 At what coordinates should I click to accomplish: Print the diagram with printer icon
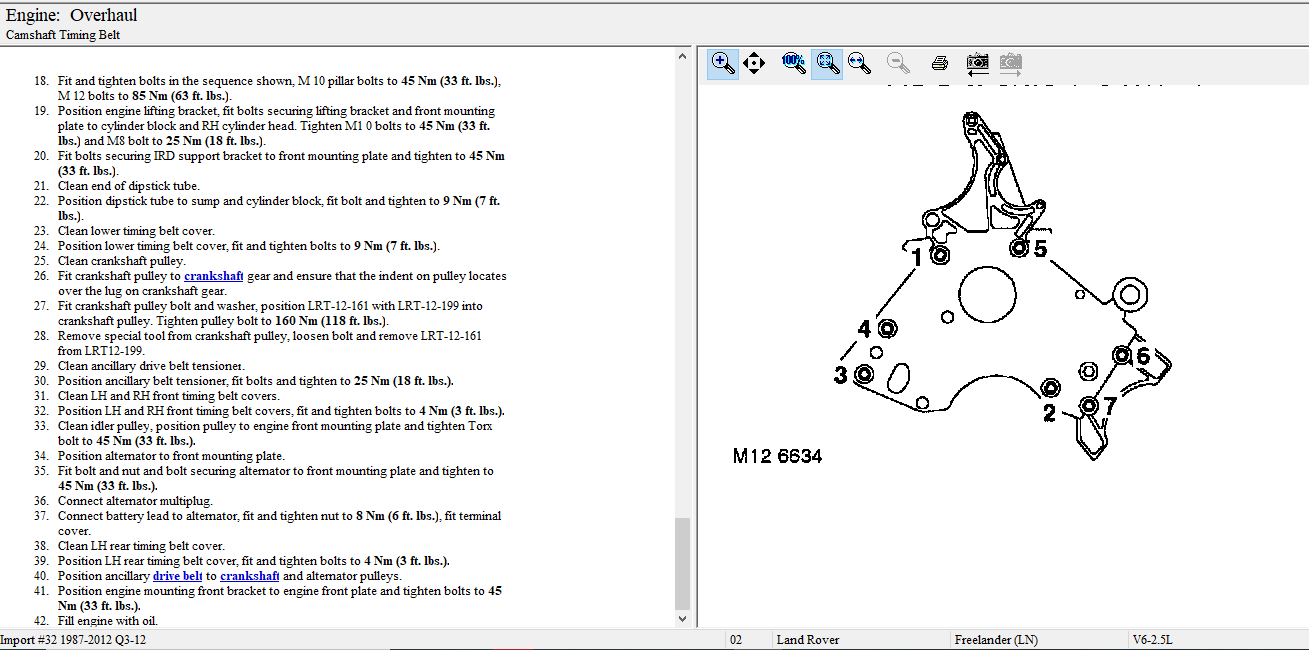[939, 63]
